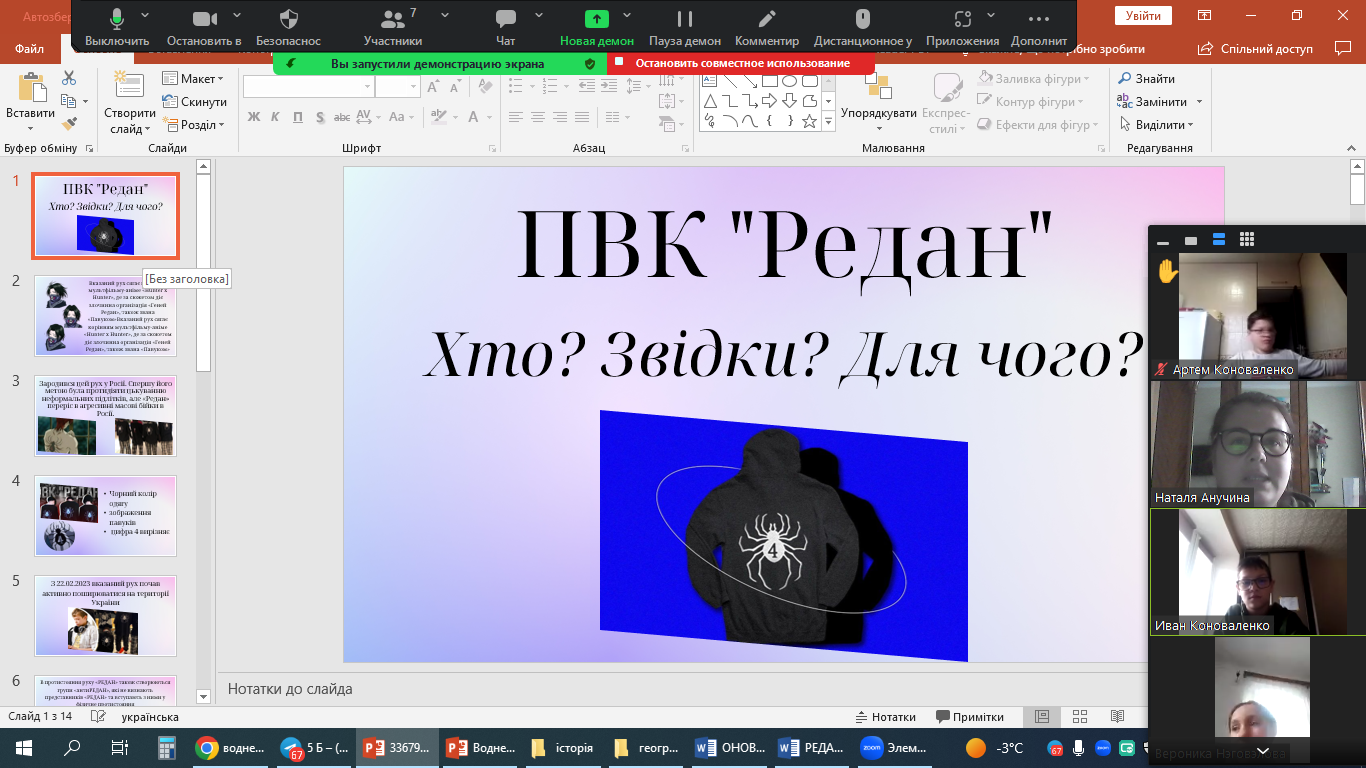1366x768 pixels.
Task: Open the Zoom Участники panel
Action: [392, 27]
